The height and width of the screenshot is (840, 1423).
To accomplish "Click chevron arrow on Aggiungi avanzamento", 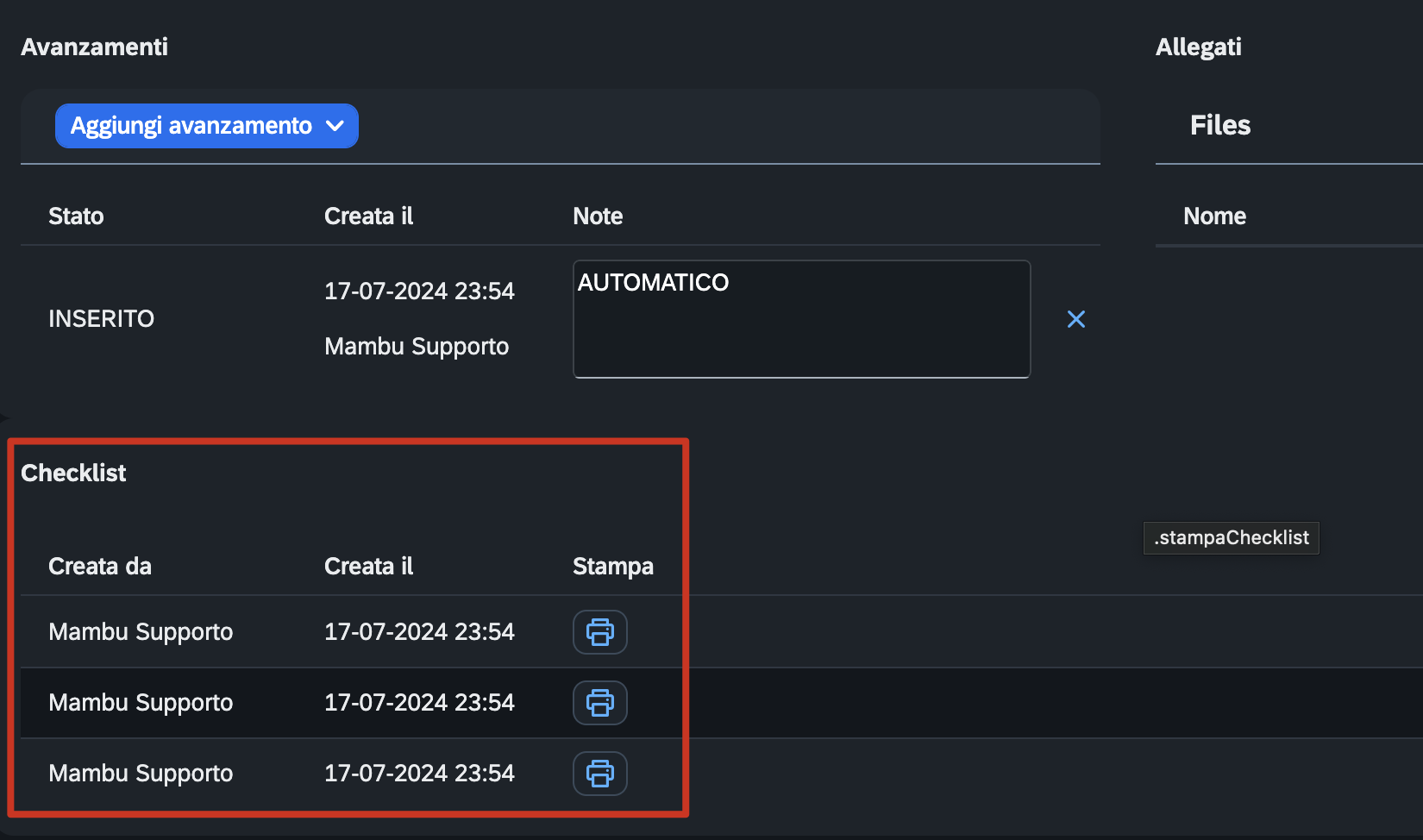I will [335, 126].
